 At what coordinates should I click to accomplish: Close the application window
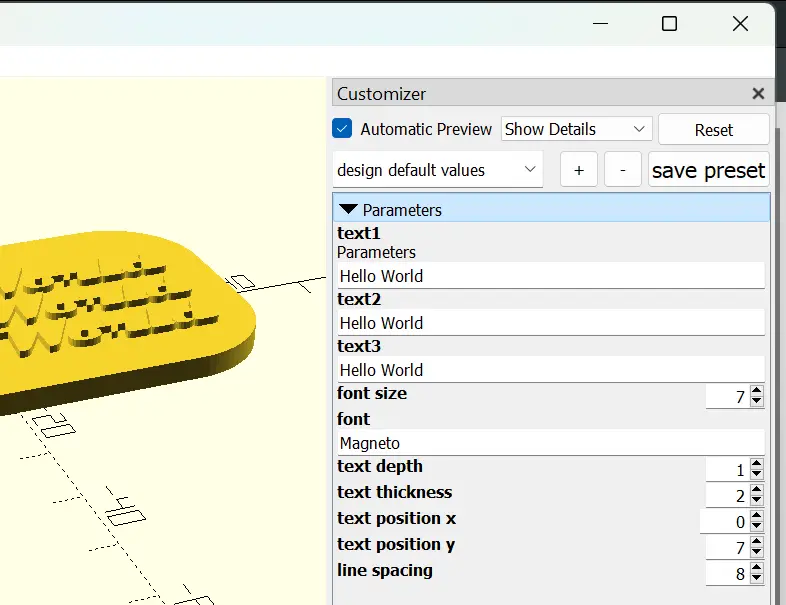coord(740,24)
